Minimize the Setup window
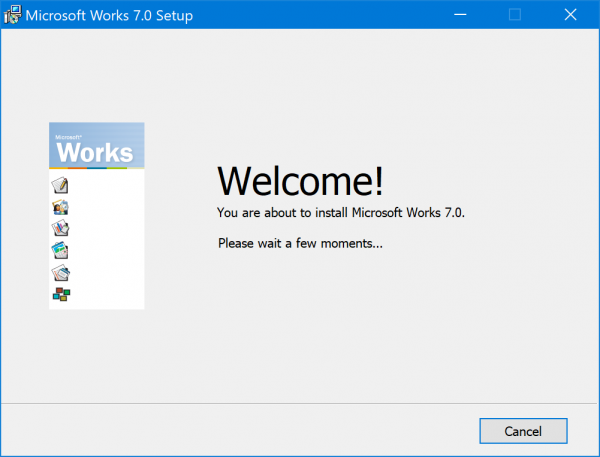The width and height of the screenshot is (600, 457). pos(461,15)
